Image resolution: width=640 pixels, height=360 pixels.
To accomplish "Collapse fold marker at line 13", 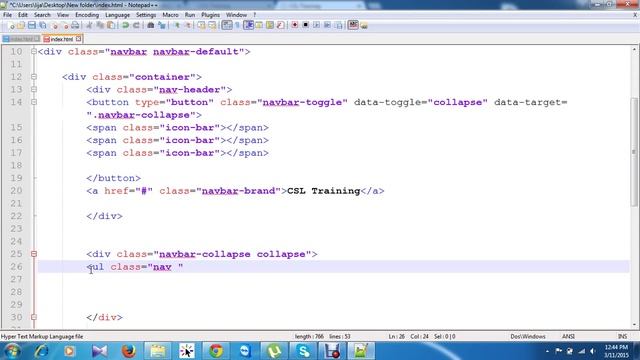I will 34,89.
